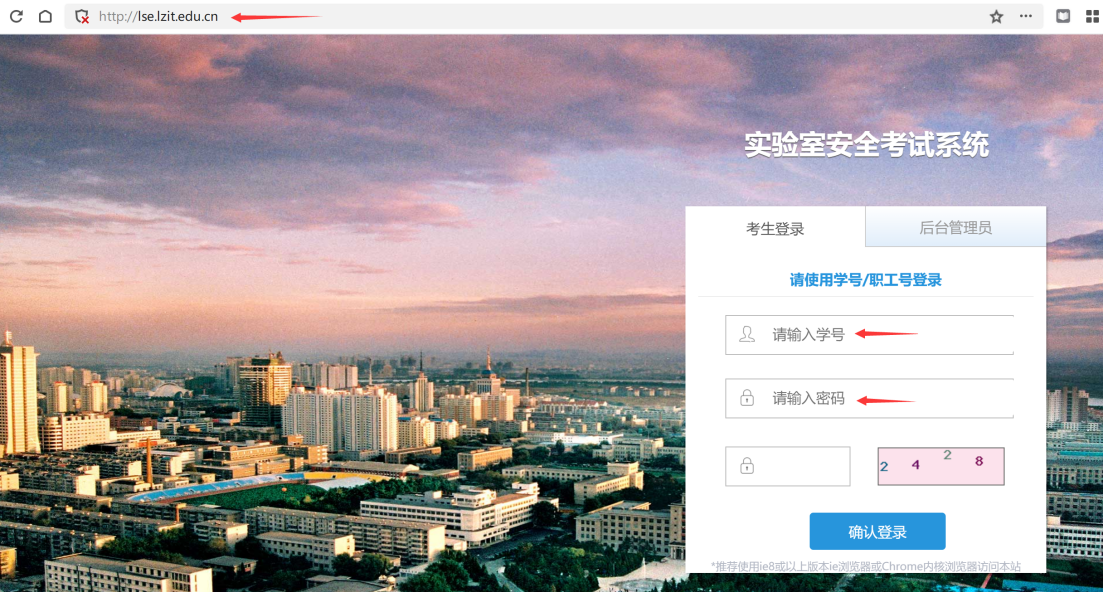Switch to the 后台管理员 tab
1103x592 pixels.
[x=956, y=227]
